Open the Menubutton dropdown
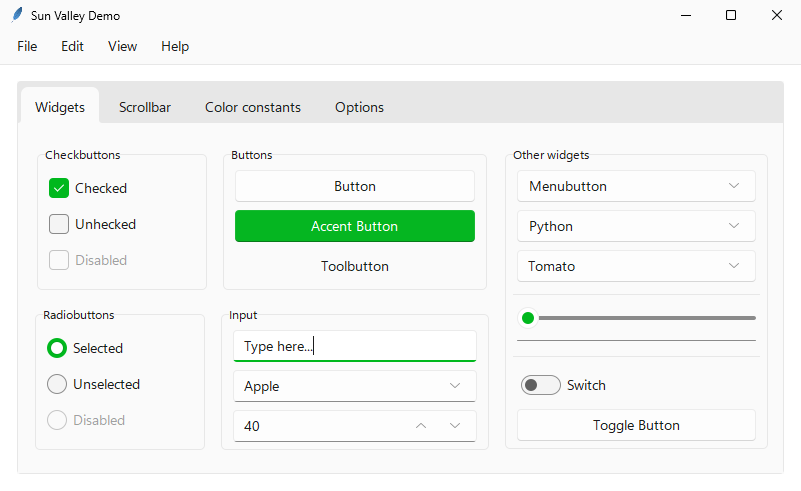 coord(636,186)
